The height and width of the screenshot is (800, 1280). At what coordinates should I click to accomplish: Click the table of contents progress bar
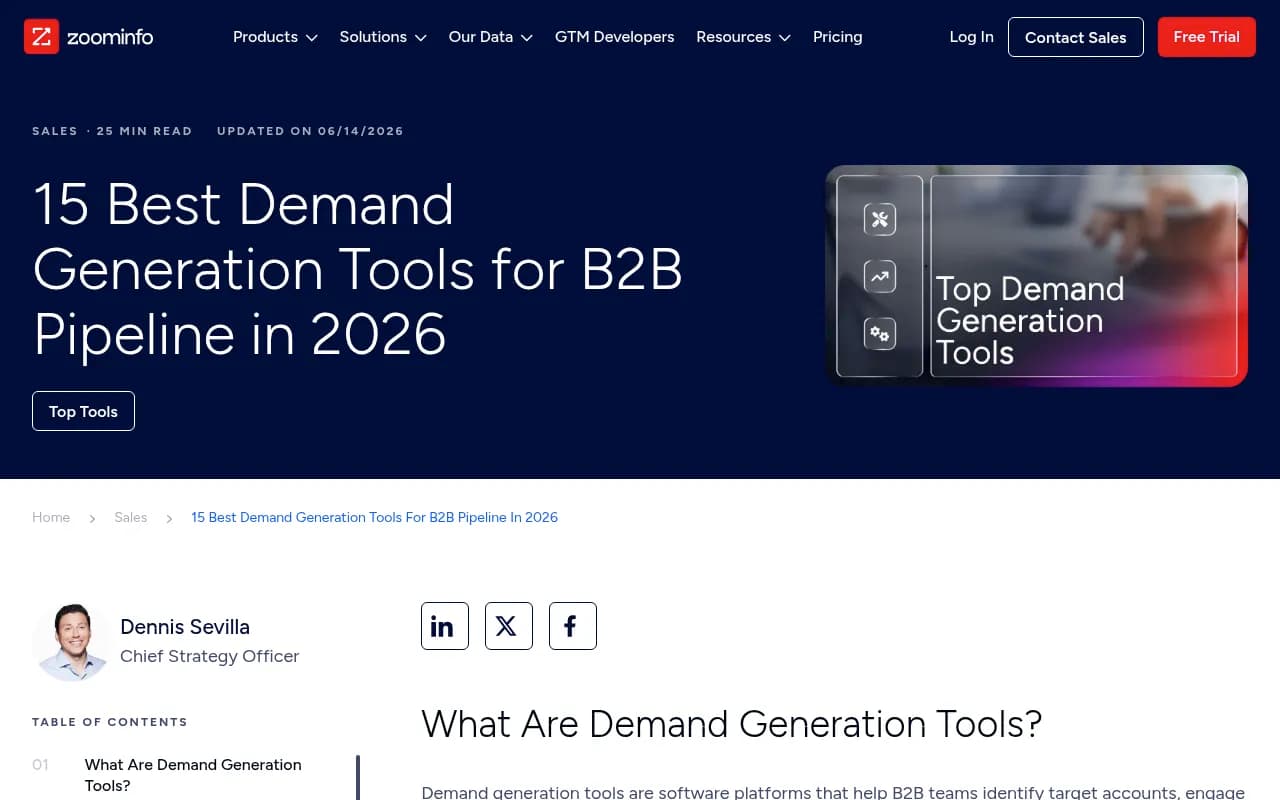tap(358, 777)
